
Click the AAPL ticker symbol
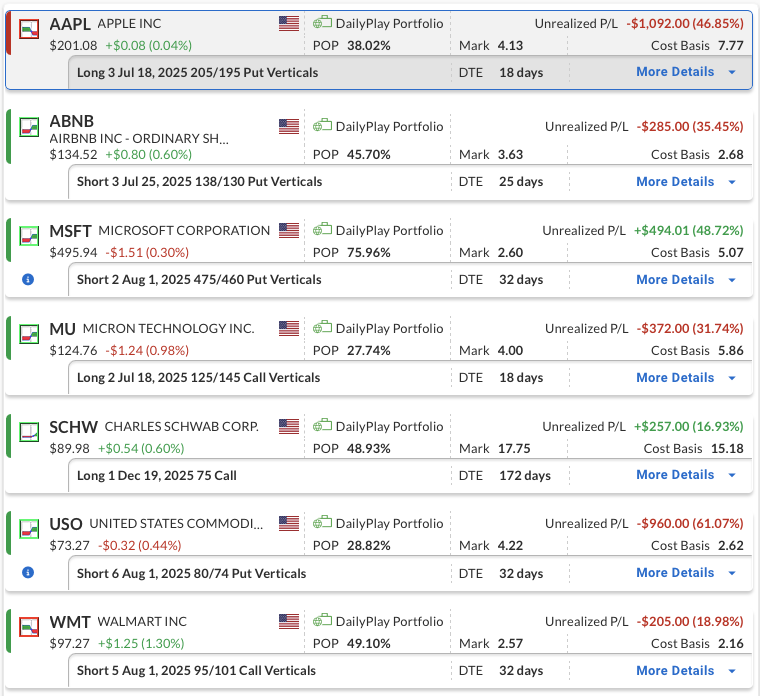coord(70,24)
